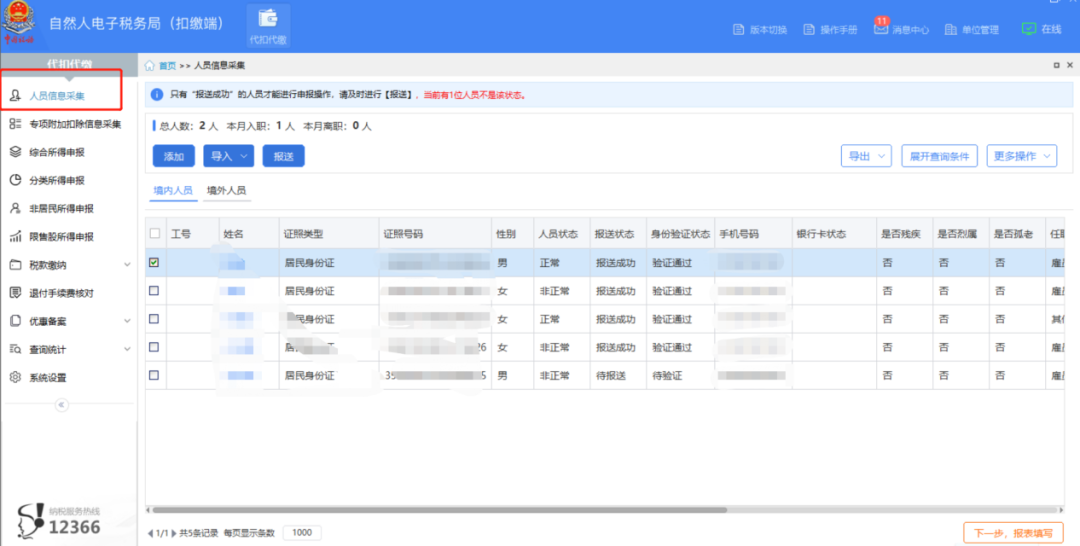Click the 首页 home icon in breadcrumb
The width and height of the screenshot is (1080, 546).
click(150, 65)
